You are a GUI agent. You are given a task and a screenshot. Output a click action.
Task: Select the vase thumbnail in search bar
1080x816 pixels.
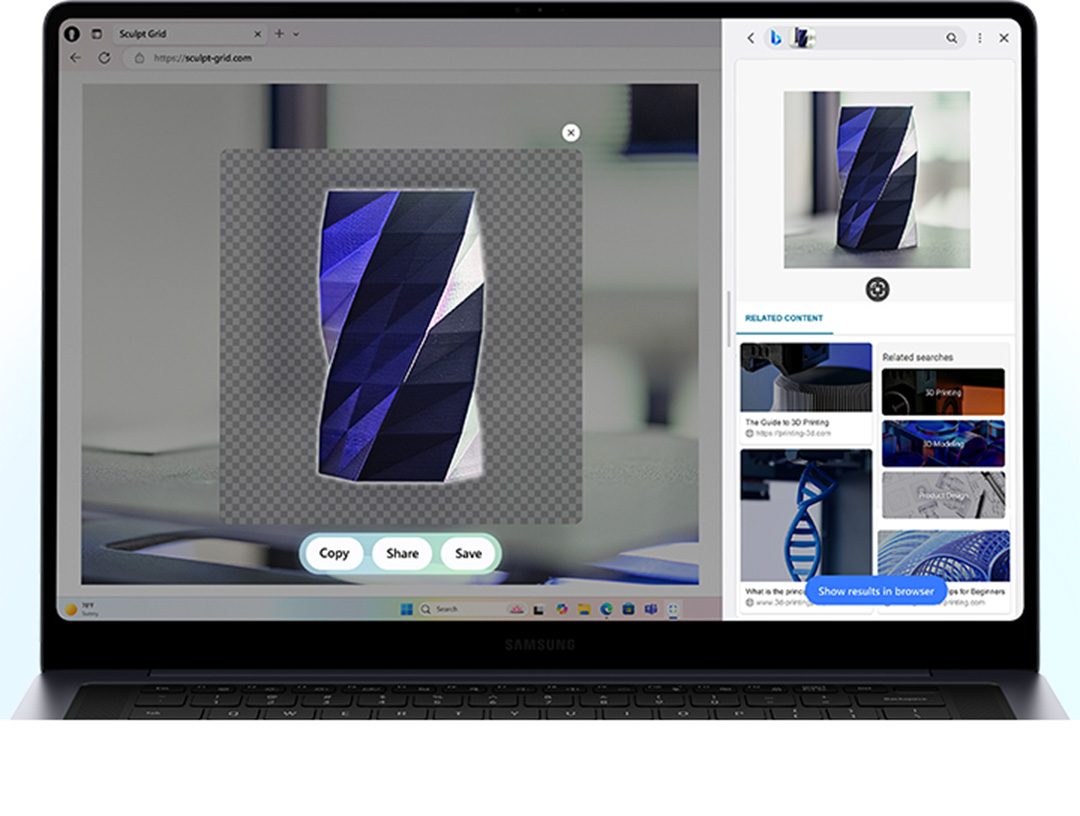802,38
